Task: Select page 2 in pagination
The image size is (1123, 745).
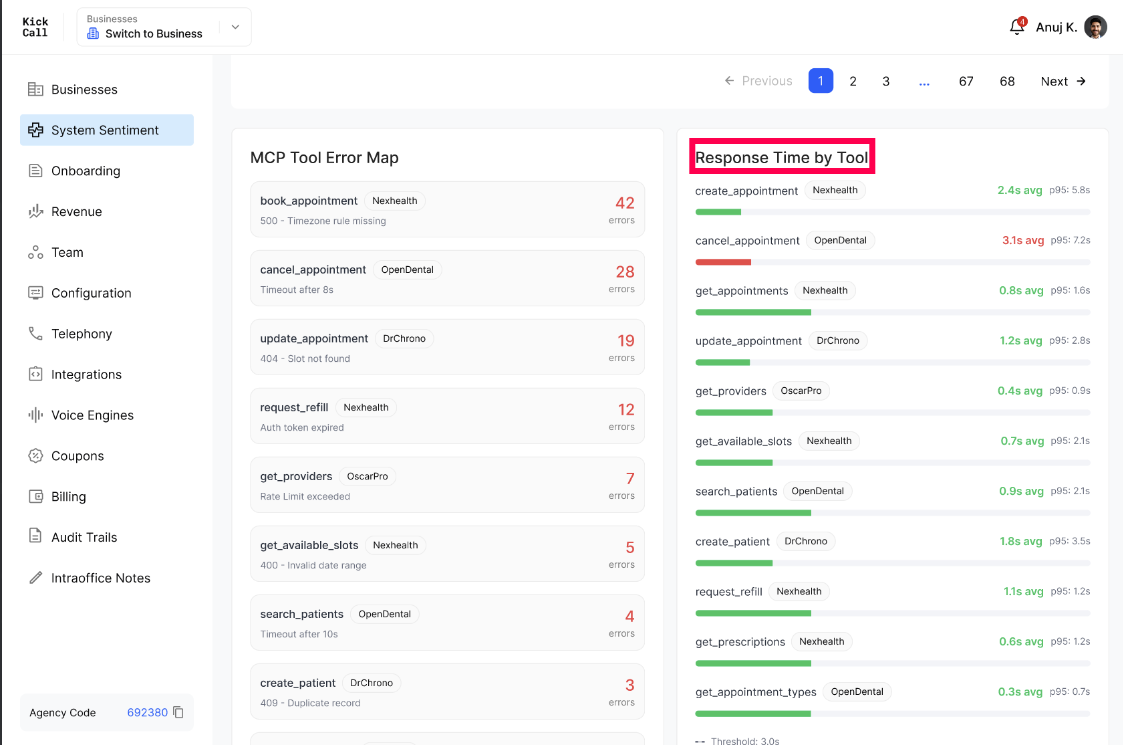Action: (x=853, y=81)
